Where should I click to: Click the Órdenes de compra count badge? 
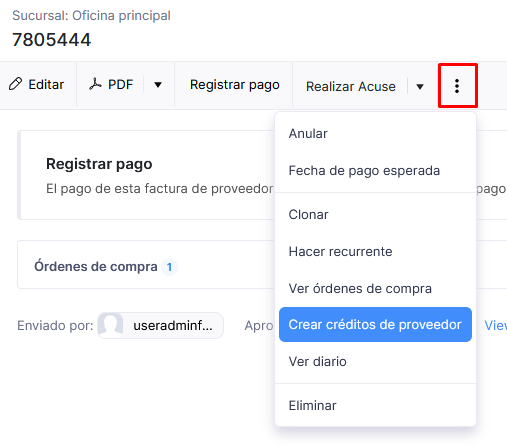click(169, 267)
